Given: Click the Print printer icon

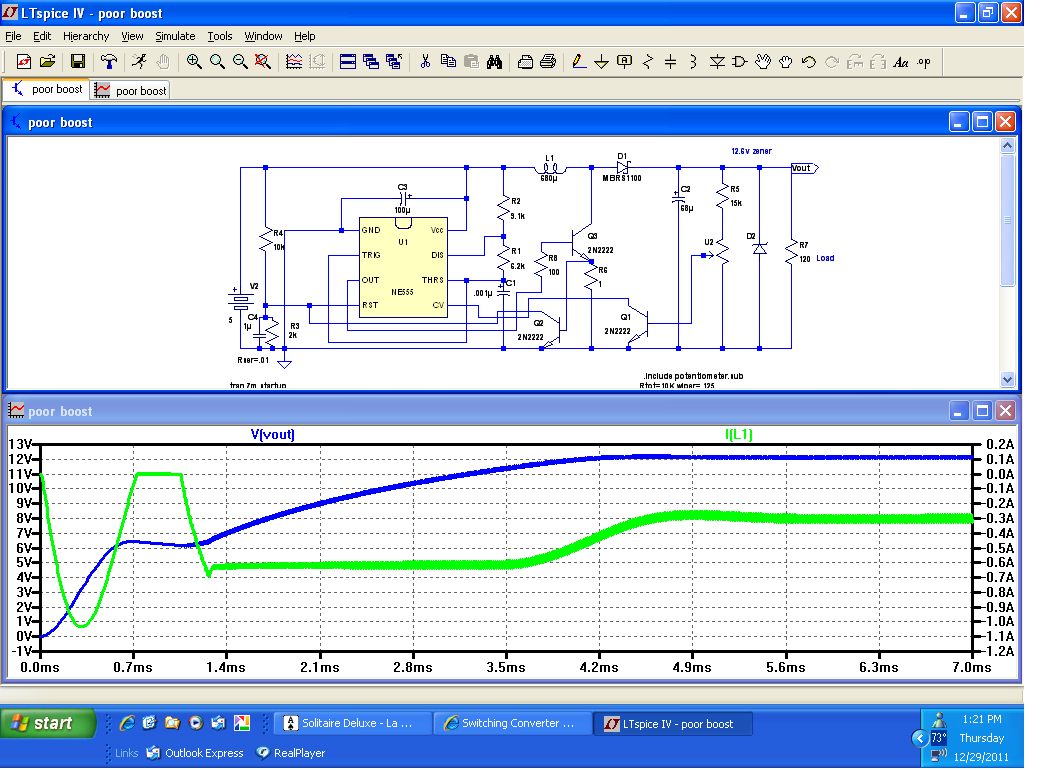Looking at the screenshot, I should [x=548, y=62].
